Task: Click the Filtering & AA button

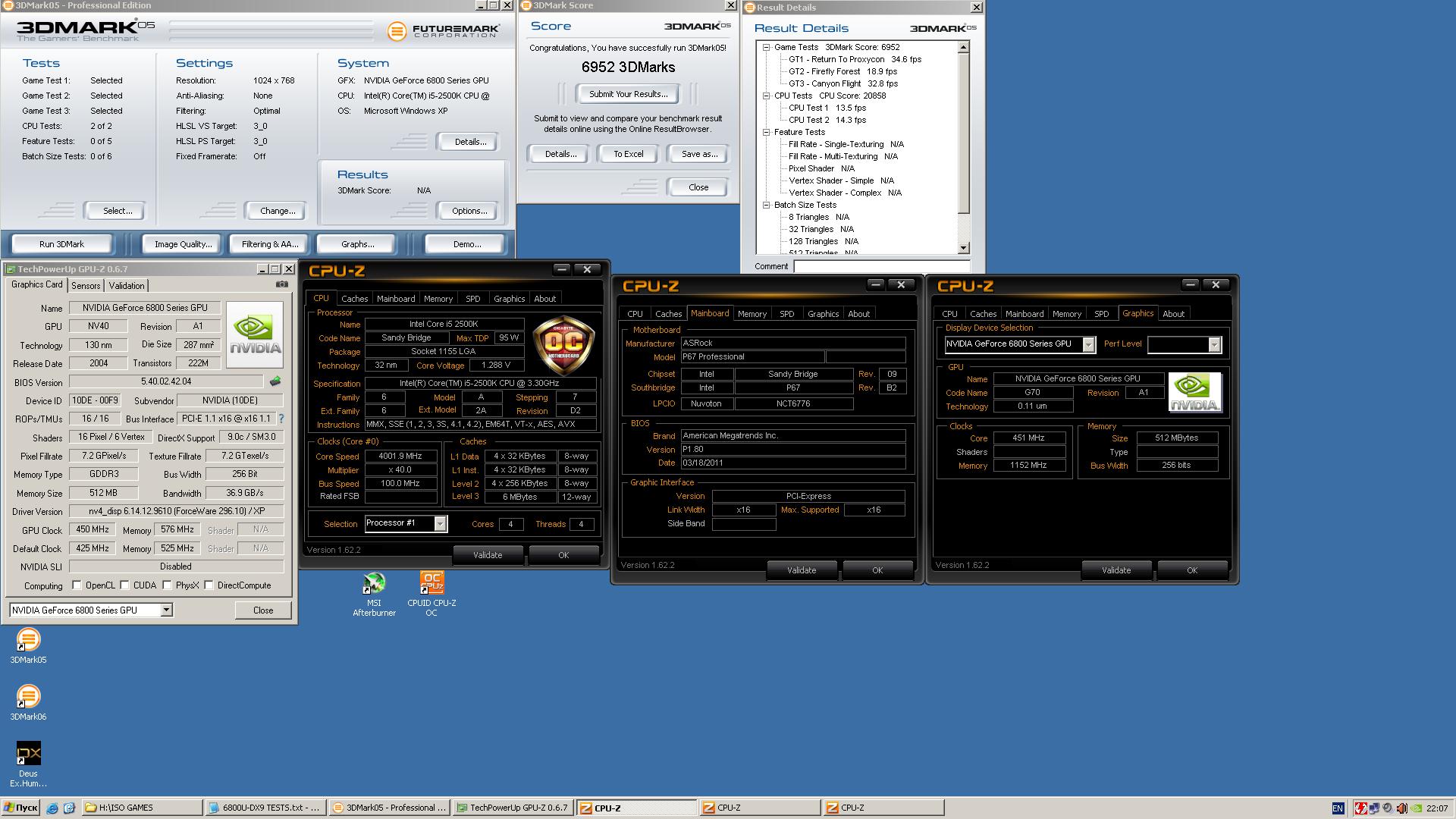Action: tap(270, 244)
